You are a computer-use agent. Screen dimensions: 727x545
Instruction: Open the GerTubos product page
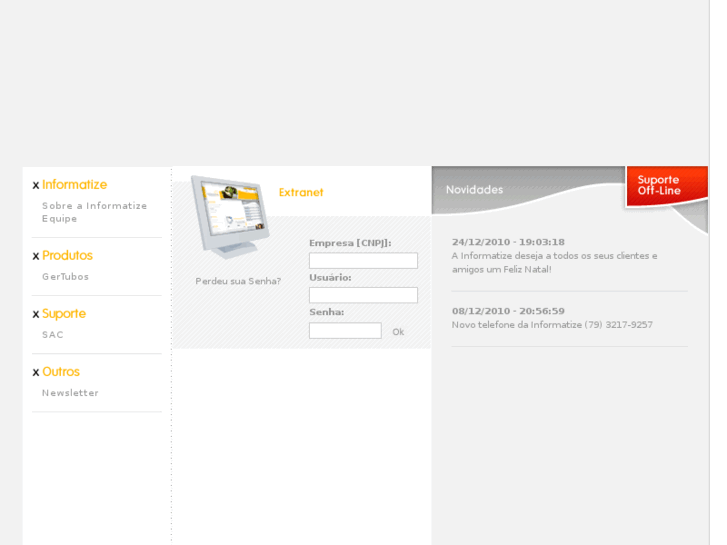65,276
